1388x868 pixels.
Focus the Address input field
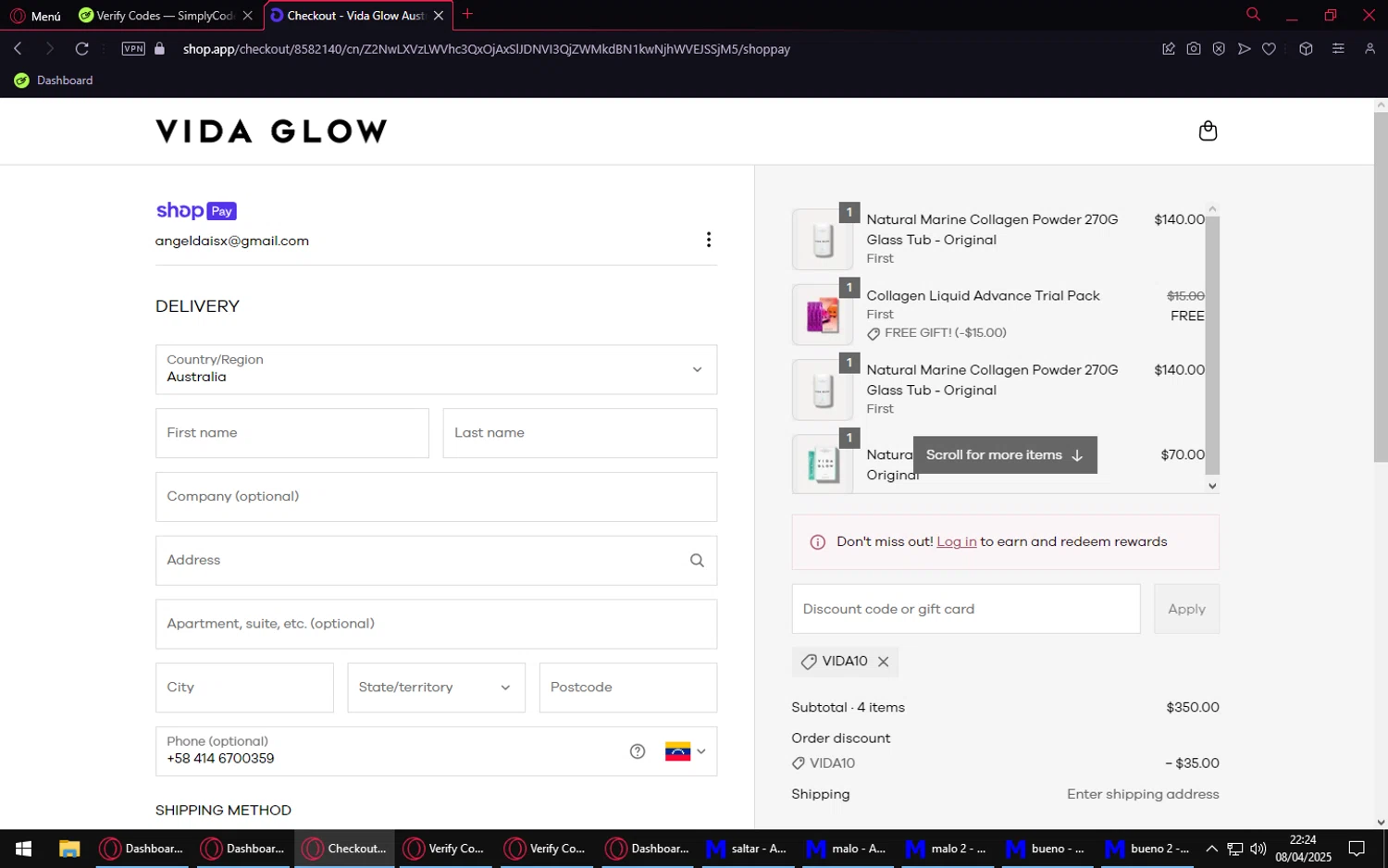[436, 561]
